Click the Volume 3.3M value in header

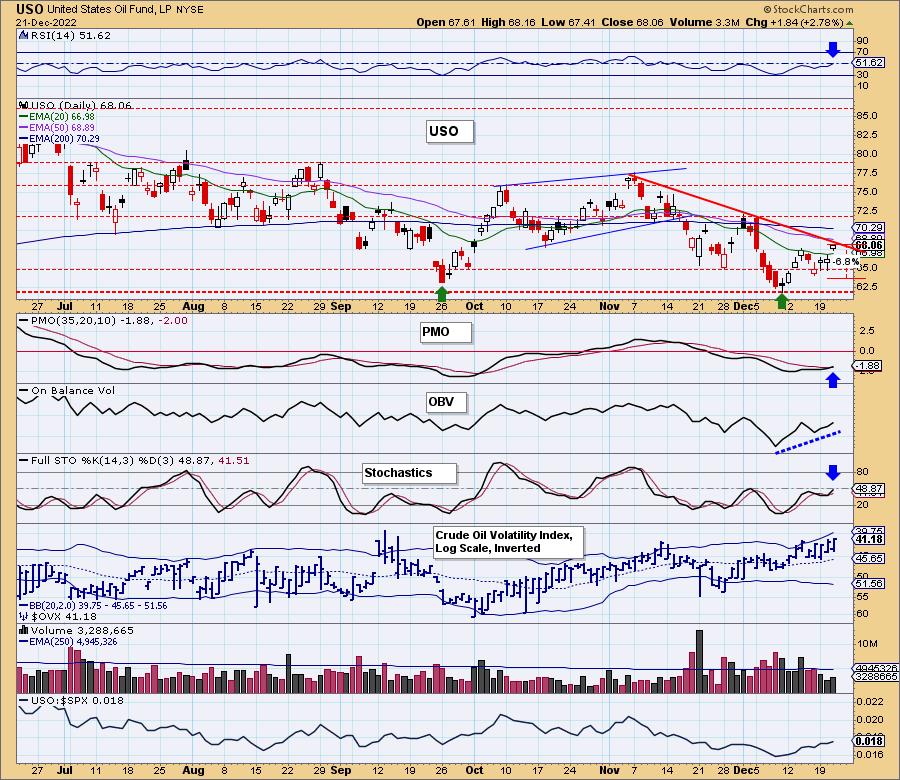pos(704,22)
